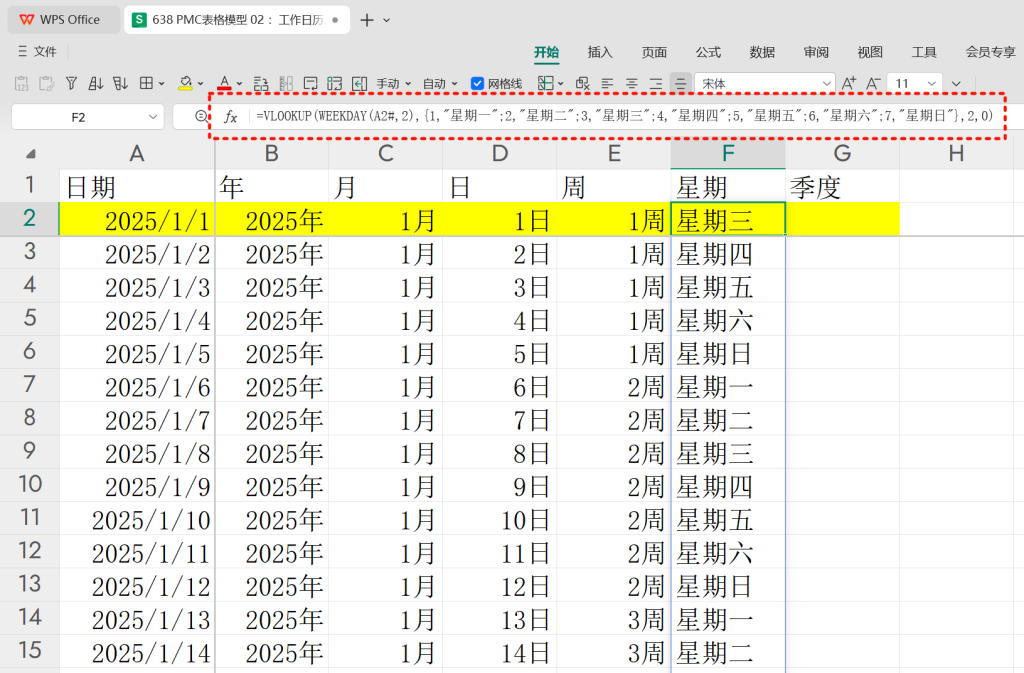
Task: Click the merge cells icon with green corner
Action: tap(335, 84)
